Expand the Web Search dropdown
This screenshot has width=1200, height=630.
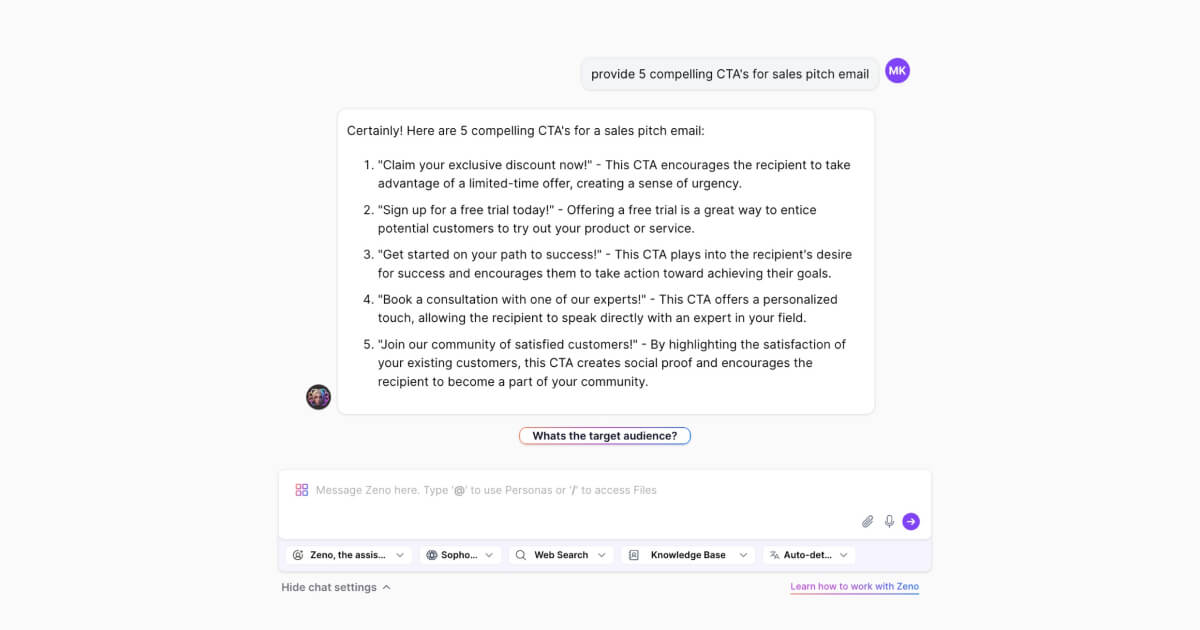point(560,555)
